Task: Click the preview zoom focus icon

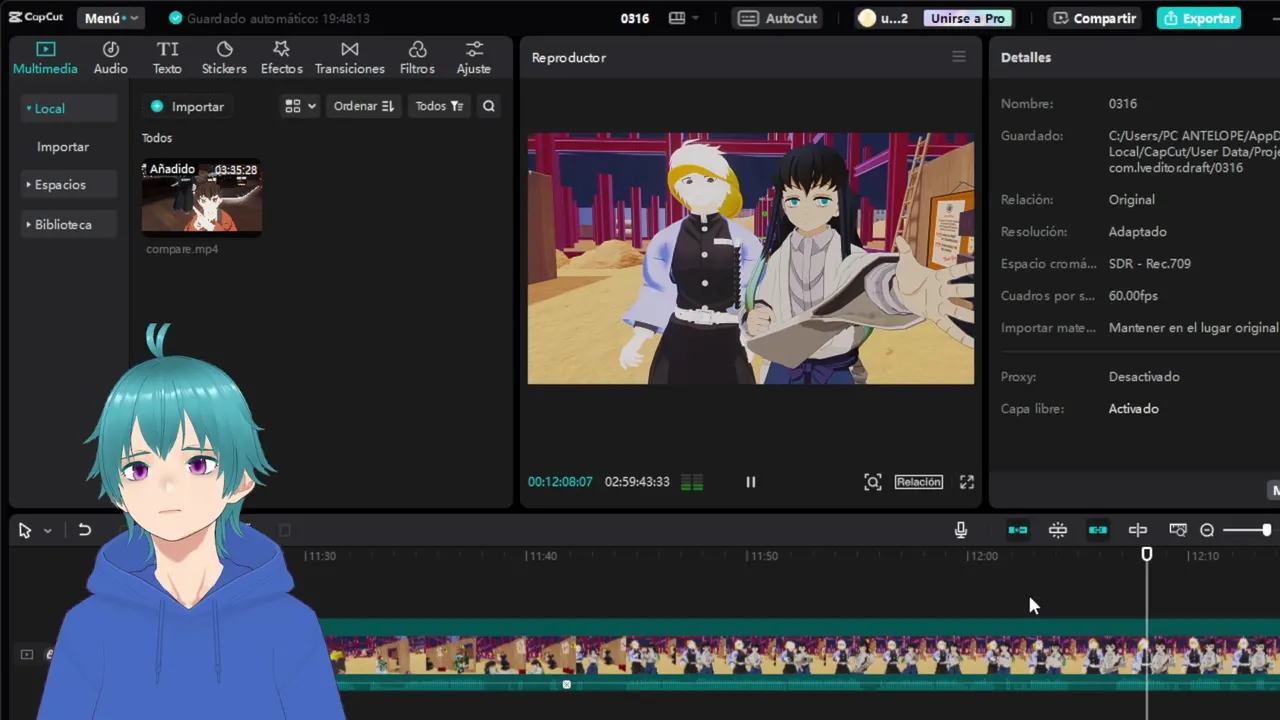Action: (x=873, y=482)
